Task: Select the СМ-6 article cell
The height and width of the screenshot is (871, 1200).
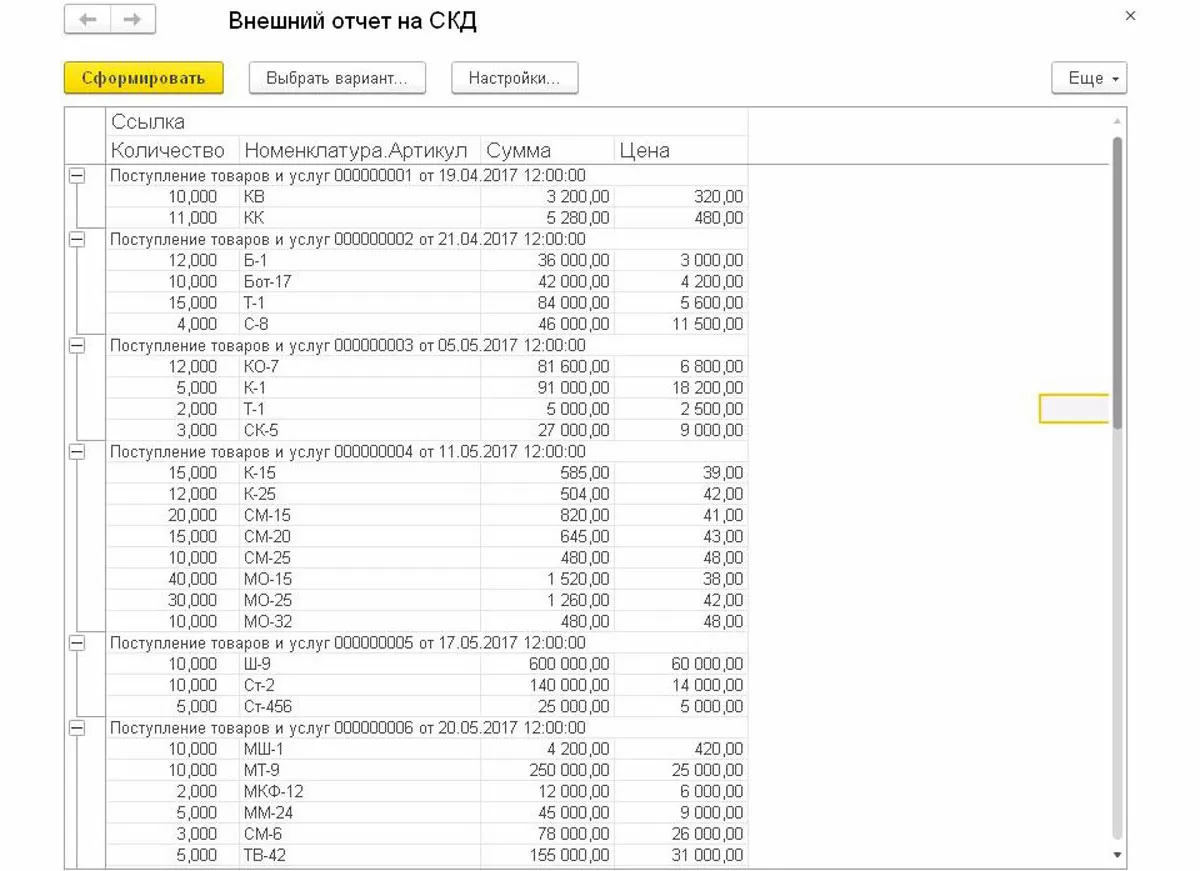Action: pos(360,834)
